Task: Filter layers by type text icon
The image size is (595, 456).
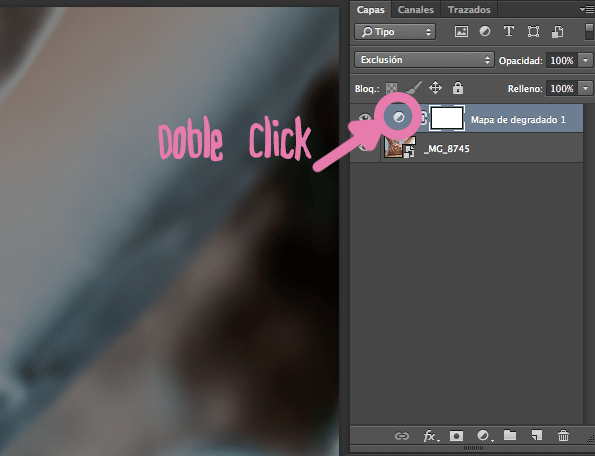Action: pos(508,31)
